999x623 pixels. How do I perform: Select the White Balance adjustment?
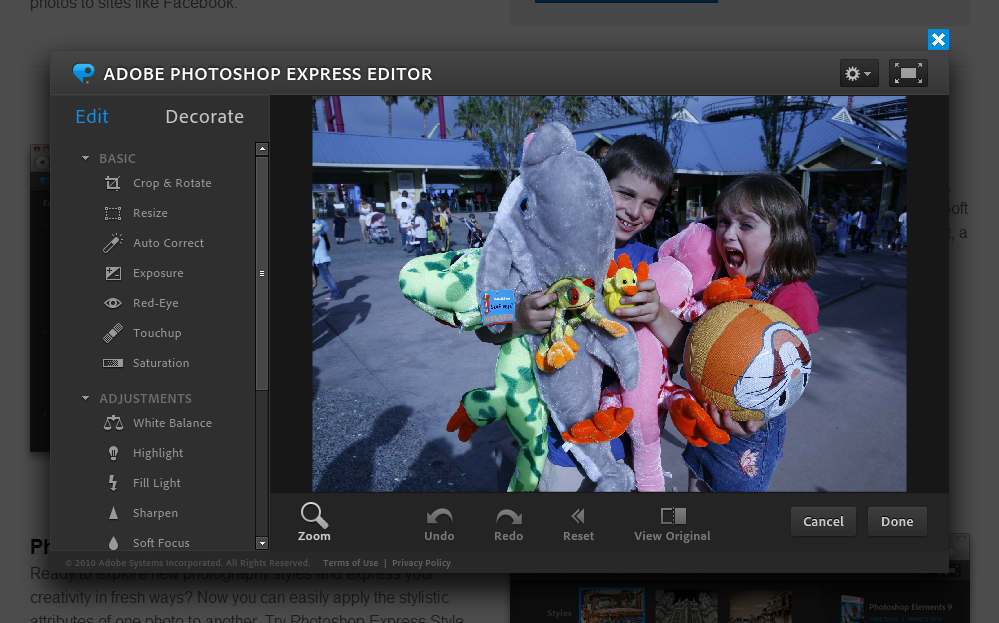point(172,423)
